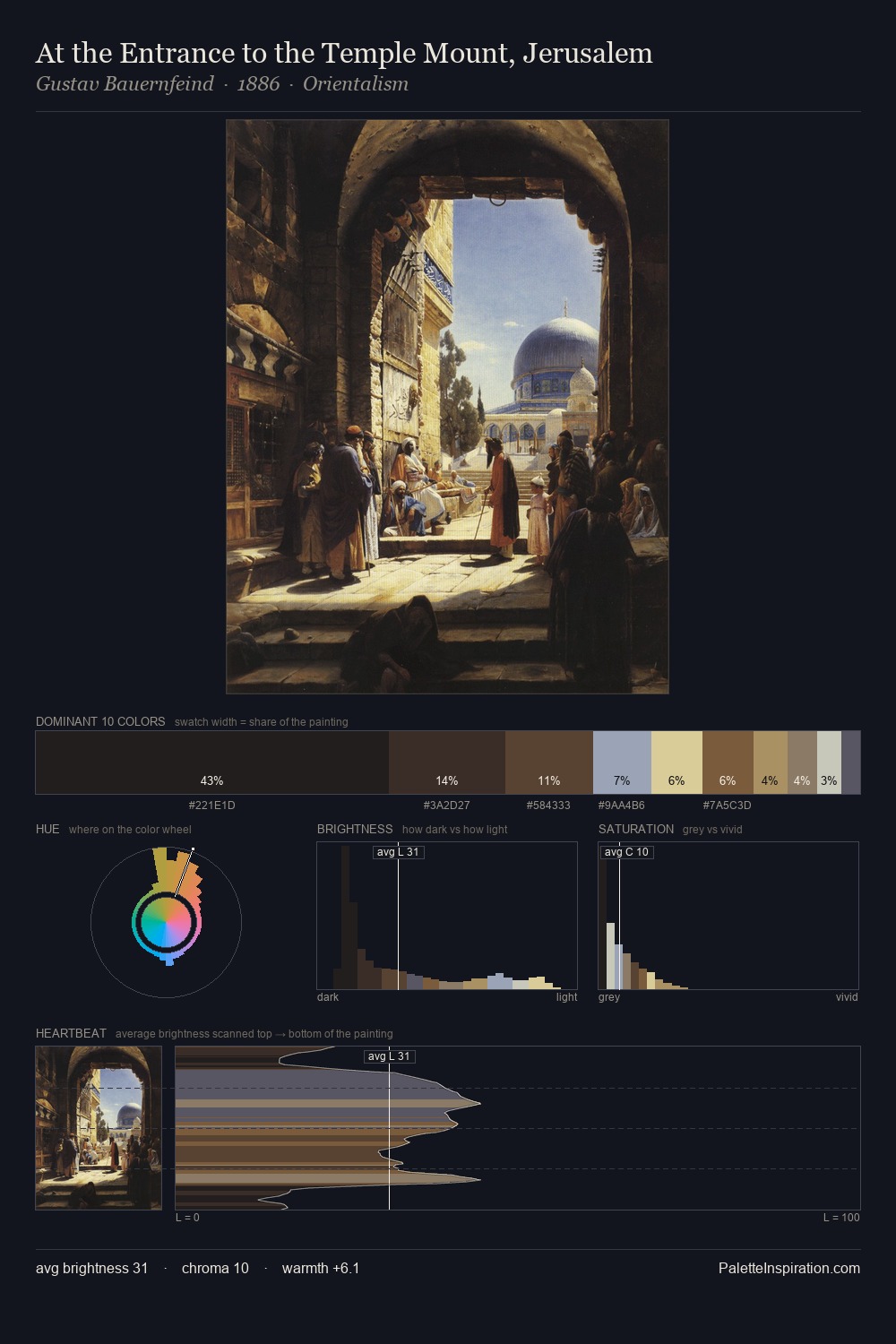
Task: Click the #584333 hex code label
Action: pyautogui.click(x=548, y=806)
